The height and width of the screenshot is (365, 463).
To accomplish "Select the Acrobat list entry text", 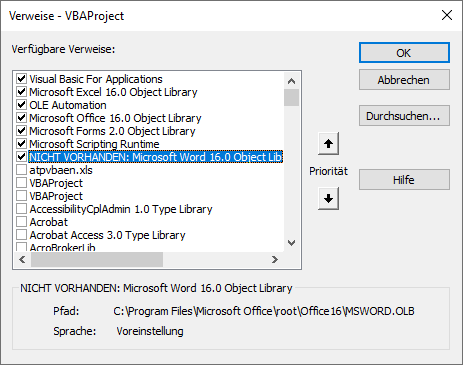I will pyautogui.click(x=49, y=222).
